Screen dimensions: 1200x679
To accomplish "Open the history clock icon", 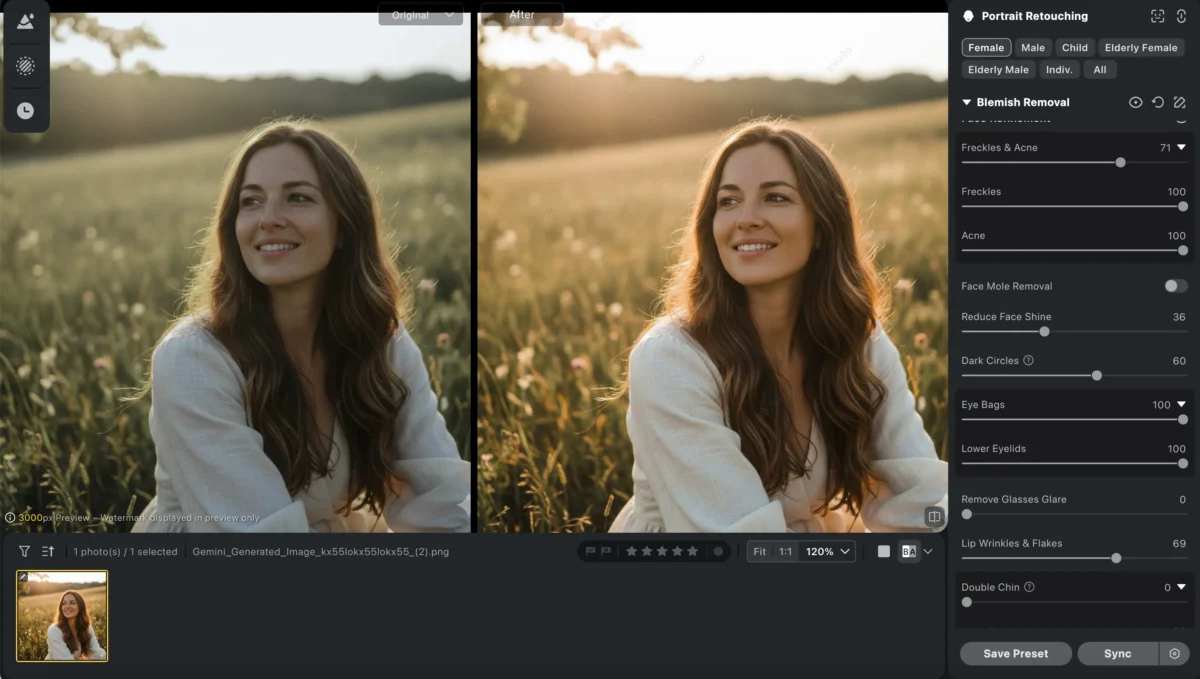I will [x=25, y=111].
